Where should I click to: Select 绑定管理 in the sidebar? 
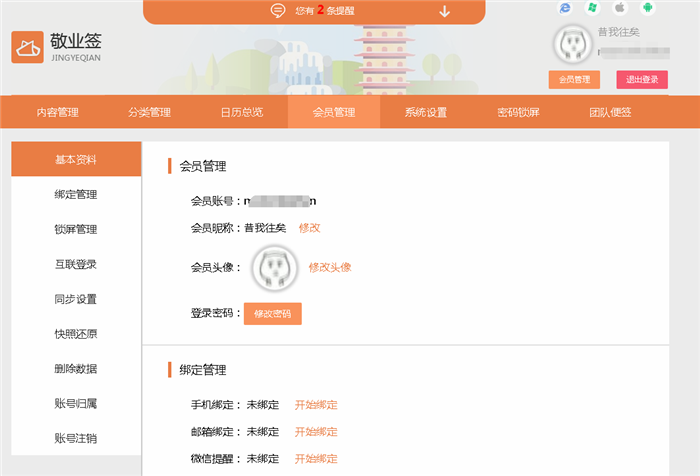[x=76, y=194]
